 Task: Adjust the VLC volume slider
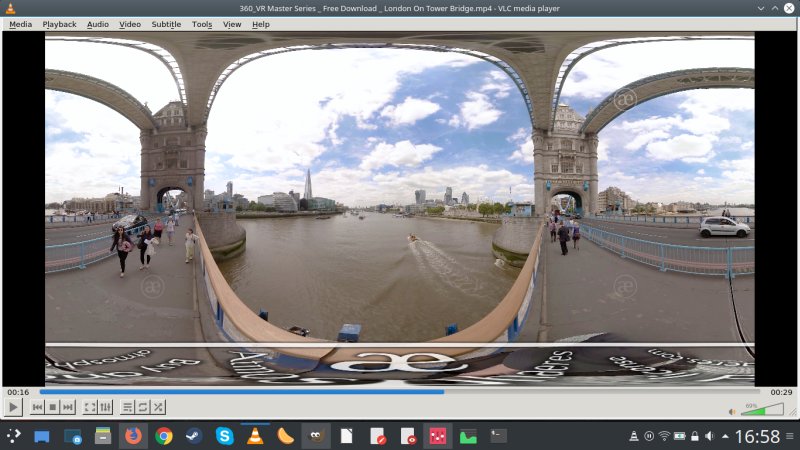[762, 409]
